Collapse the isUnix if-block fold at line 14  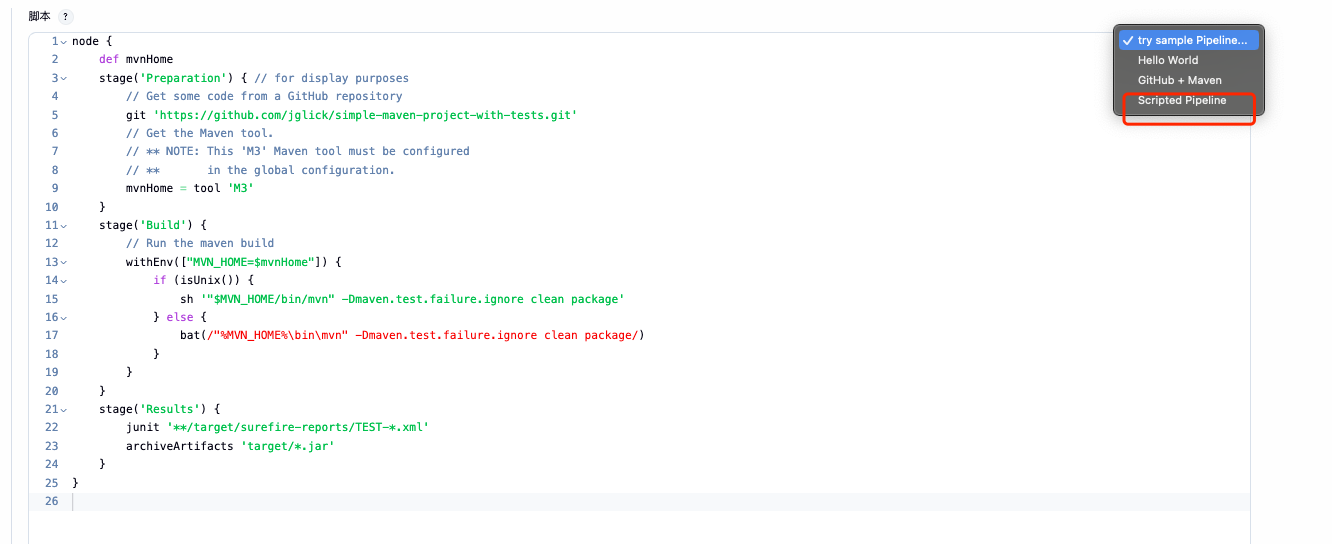[x=64, y=280]
